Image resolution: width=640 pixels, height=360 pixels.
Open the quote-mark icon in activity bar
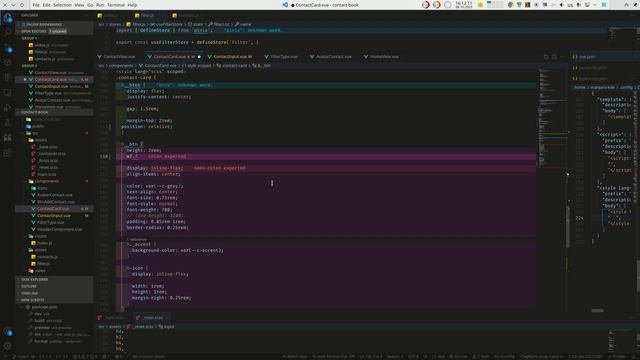pyautogui.click(x=7, y=138)
